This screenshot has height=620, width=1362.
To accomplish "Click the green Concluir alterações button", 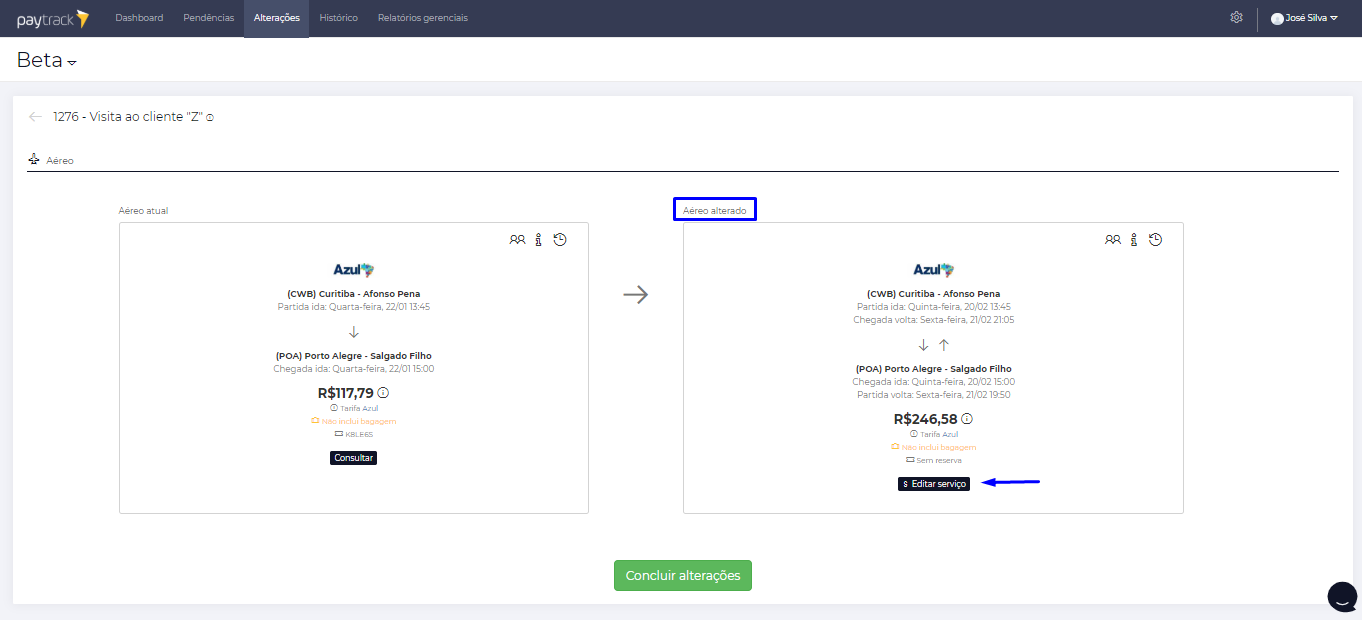I will pos(682,576).
